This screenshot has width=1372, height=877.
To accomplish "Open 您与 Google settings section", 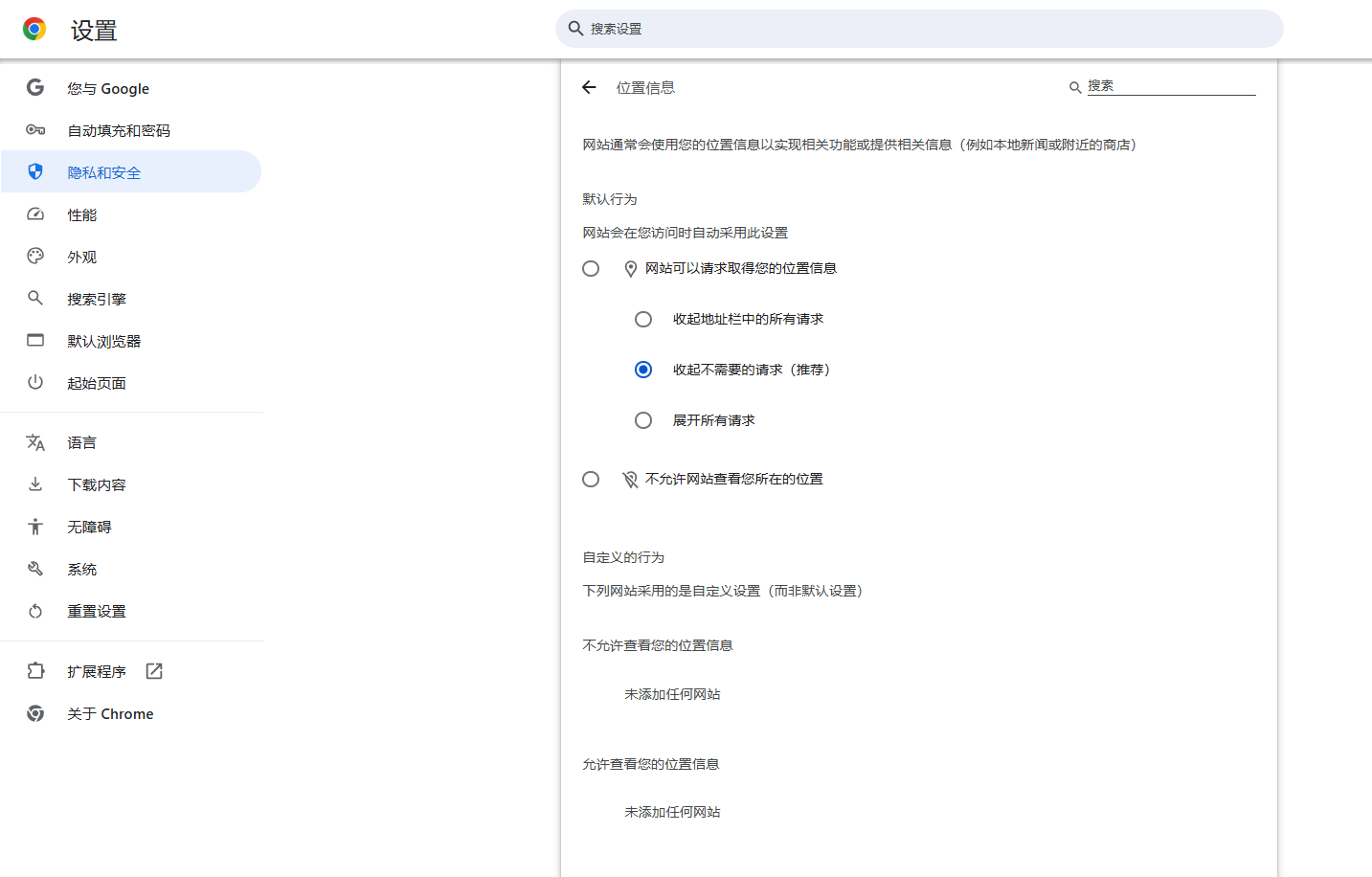I will (x=130, y=88).
